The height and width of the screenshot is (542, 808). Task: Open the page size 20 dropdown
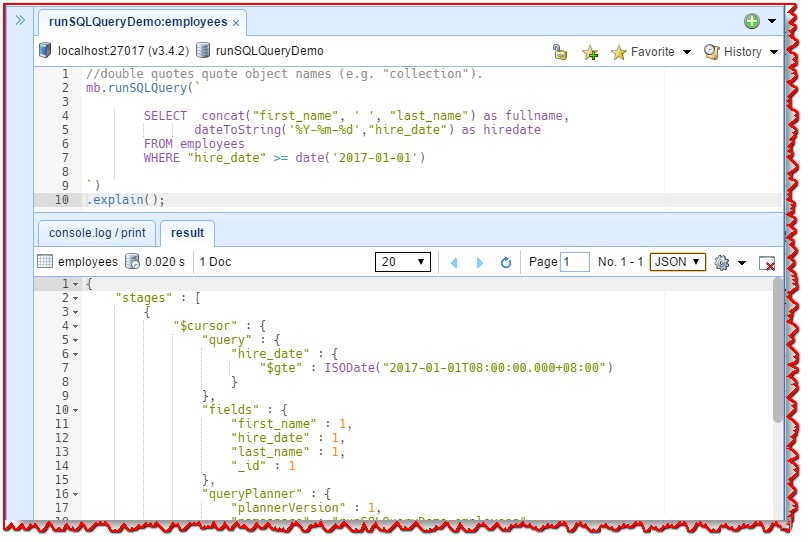tap(403, 262)
